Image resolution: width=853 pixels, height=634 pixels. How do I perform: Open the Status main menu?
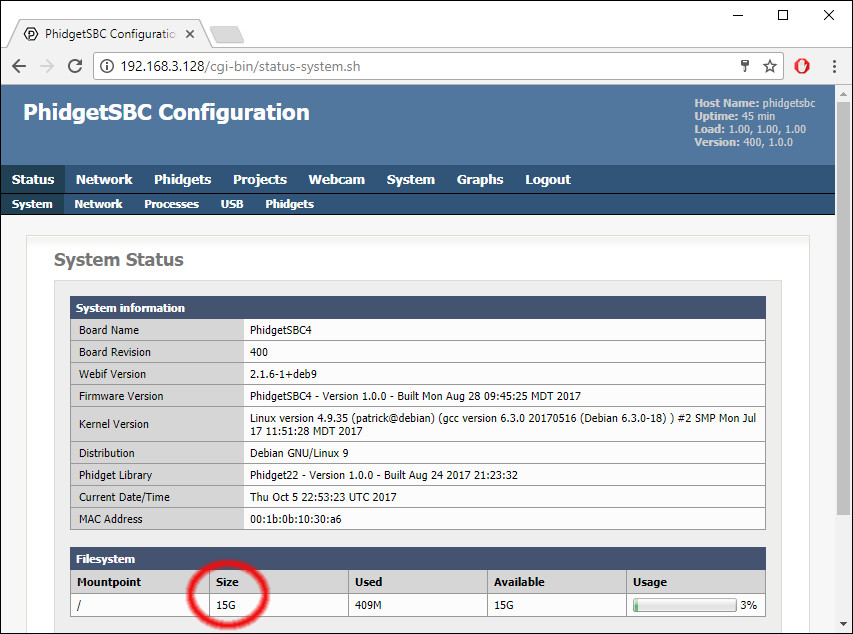[x=33, y=180]
